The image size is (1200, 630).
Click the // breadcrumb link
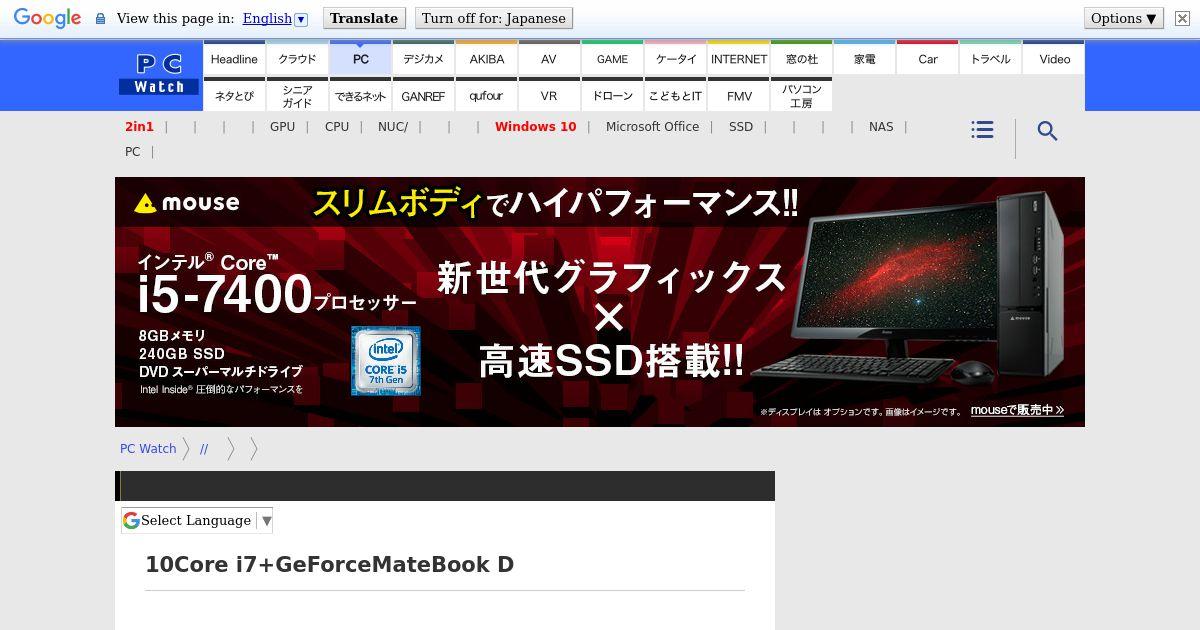click(x=204, y=448)
